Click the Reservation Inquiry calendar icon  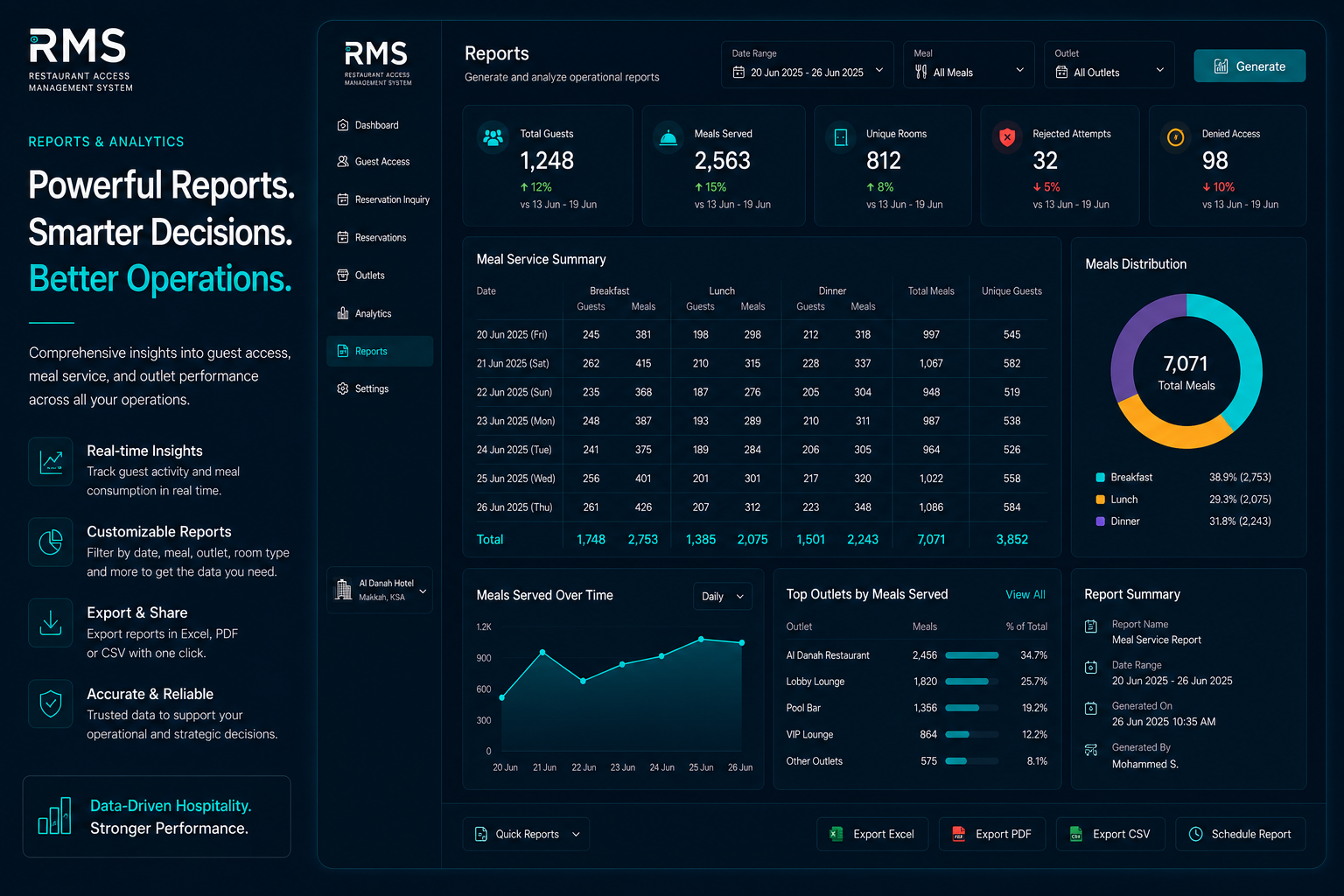[x=343, y=199]
